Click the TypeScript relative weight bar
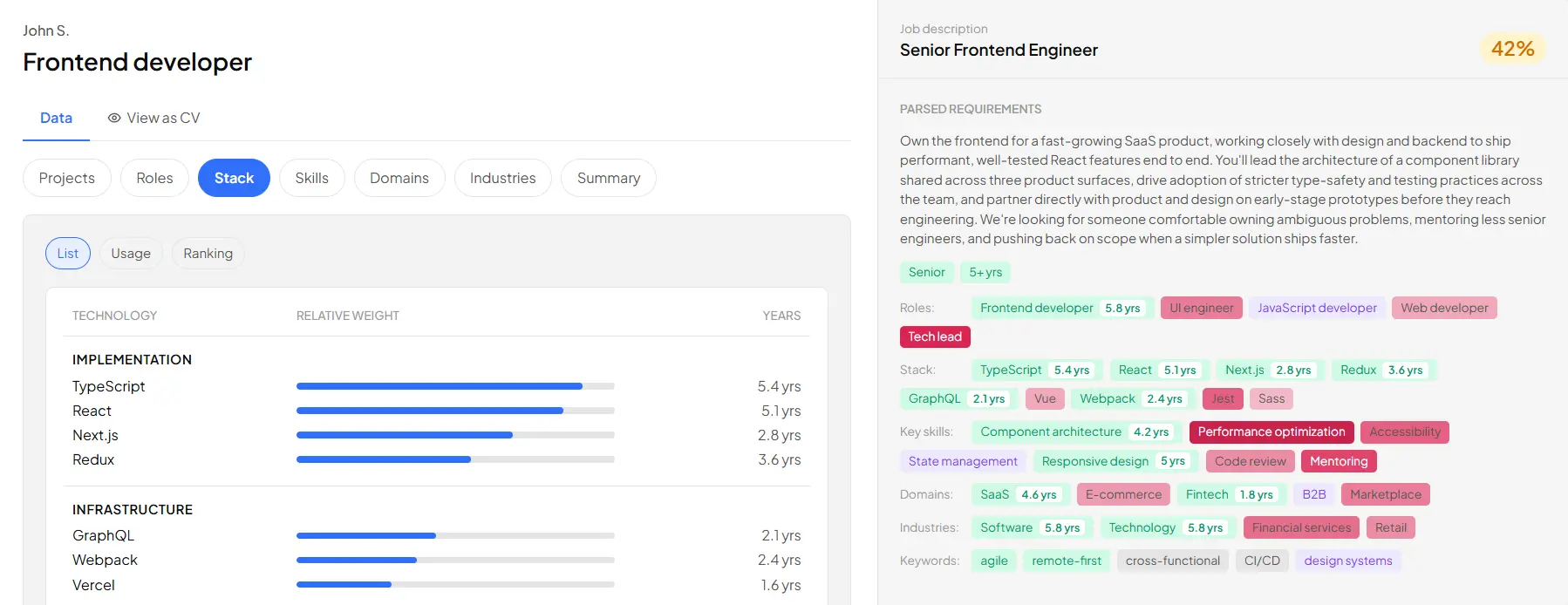The height and width of the screenshot is (605, 1568). click(x=455, y=386)
